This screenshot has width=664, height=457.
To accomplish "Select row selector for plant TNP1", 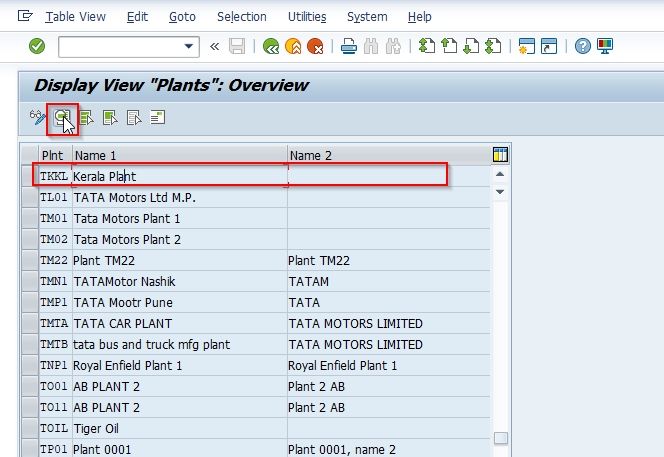I will (x=30, y=365).
